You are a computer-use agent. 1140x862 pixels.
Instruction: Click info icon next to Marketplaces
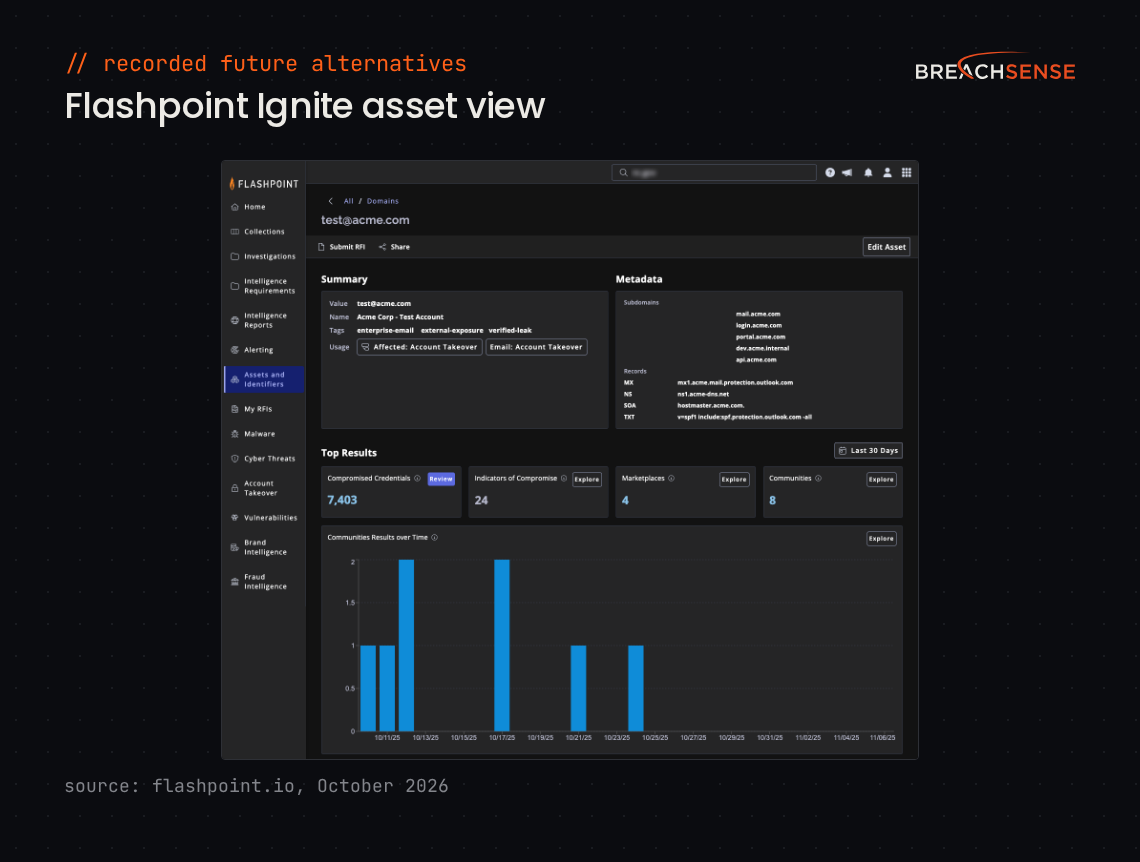coord(671,478)
